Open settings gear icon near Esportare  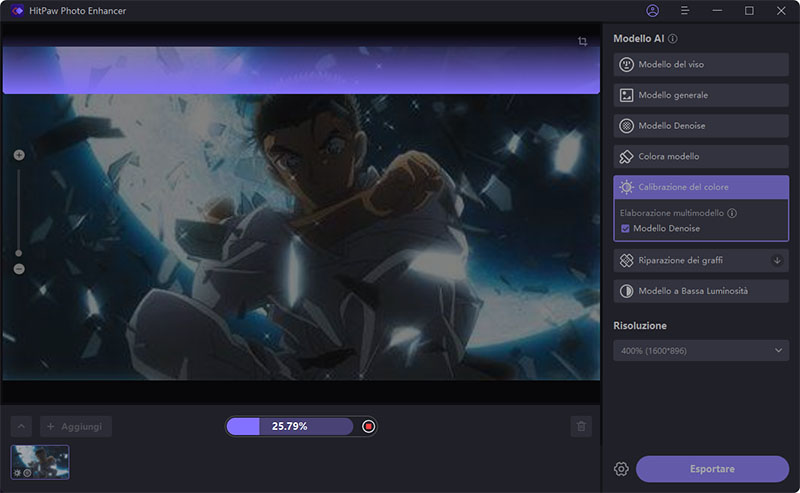pyautogui.click(x=621, y=469)
